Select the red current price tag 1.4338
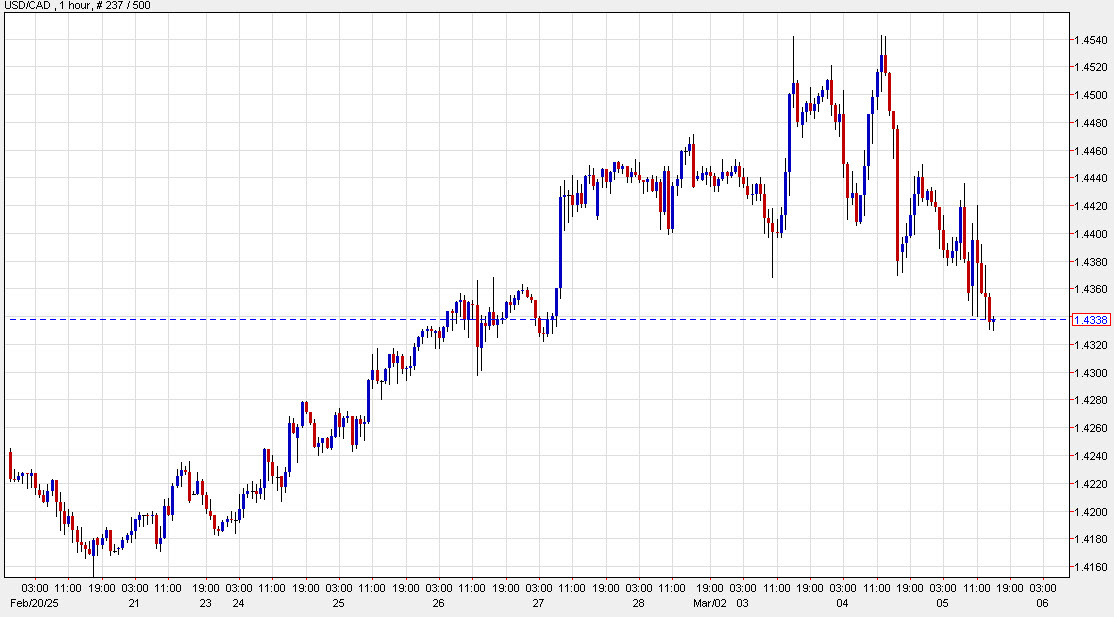The image size is (1114, 617). pyautogui.click(x=1092, y=318)
